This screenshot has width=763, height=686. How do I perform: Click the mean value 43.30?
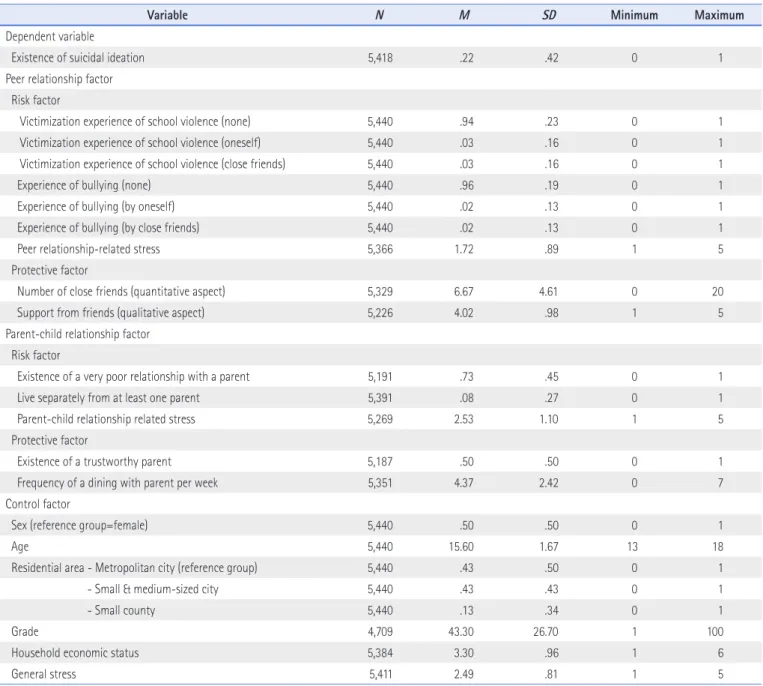point(461,632)
